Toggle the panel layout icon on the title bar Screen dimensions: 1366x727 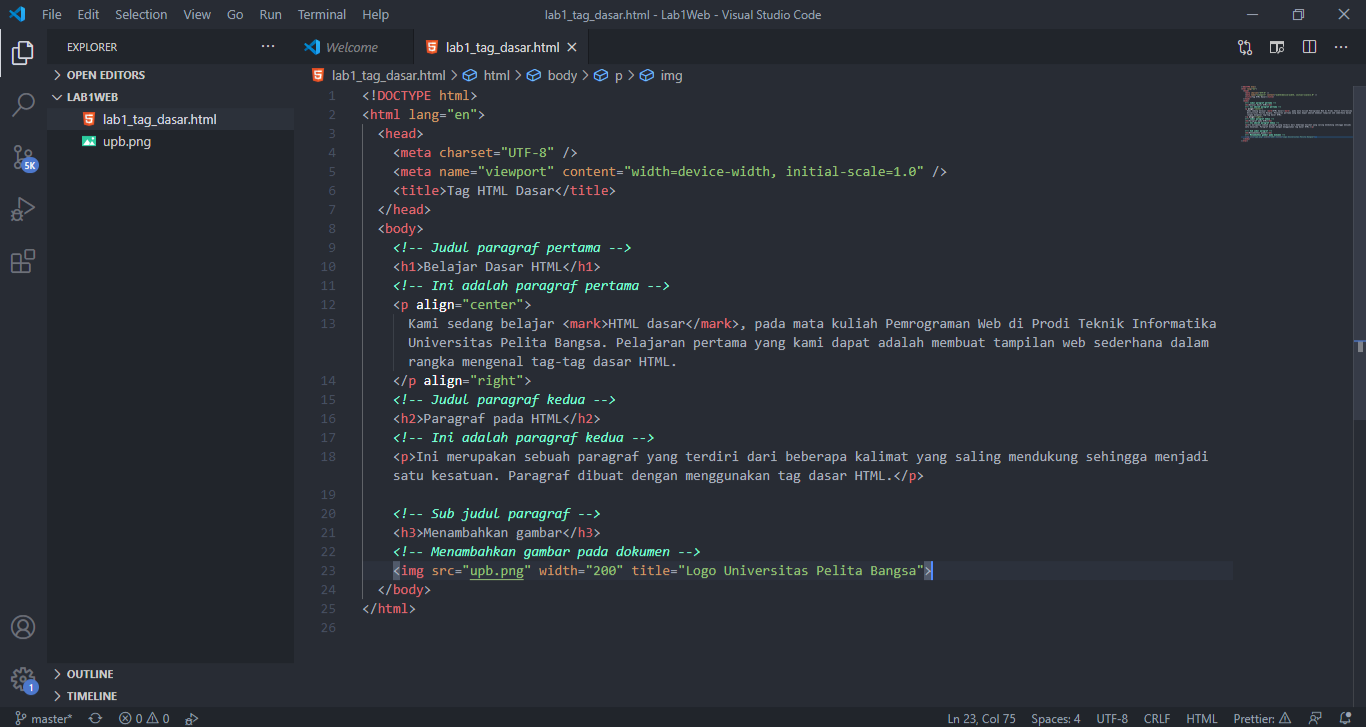tap(1276, 46)
